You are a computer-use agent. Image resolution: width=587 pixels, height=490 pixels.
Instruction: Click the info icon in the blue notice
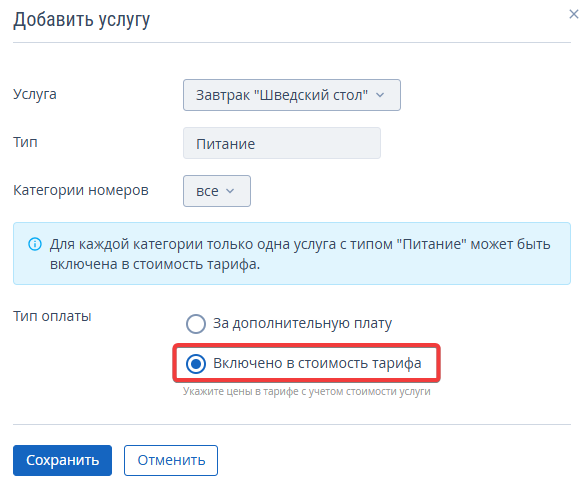coord(35,244)
